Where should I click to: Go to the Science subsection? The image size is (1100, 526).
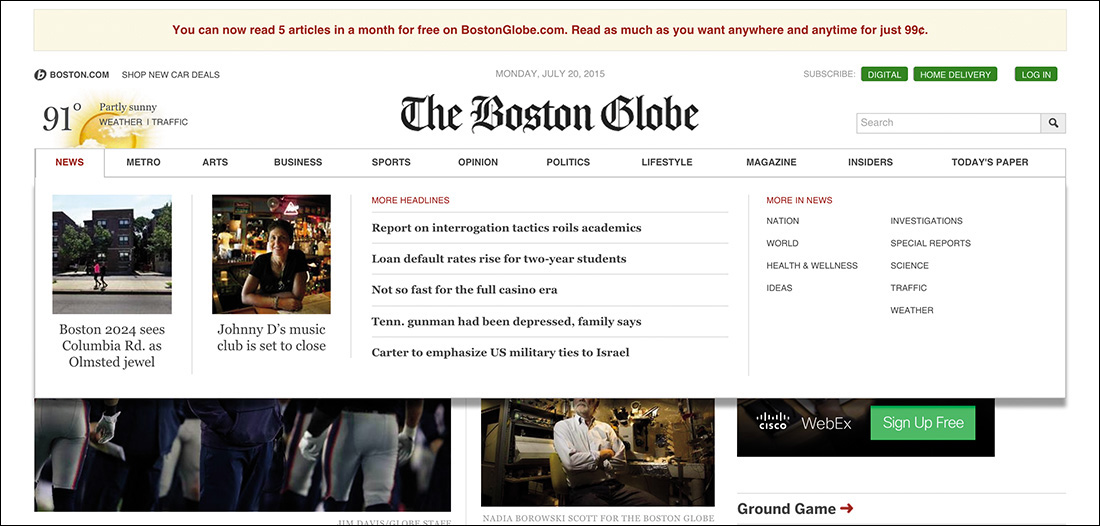[x=909, y=266]
